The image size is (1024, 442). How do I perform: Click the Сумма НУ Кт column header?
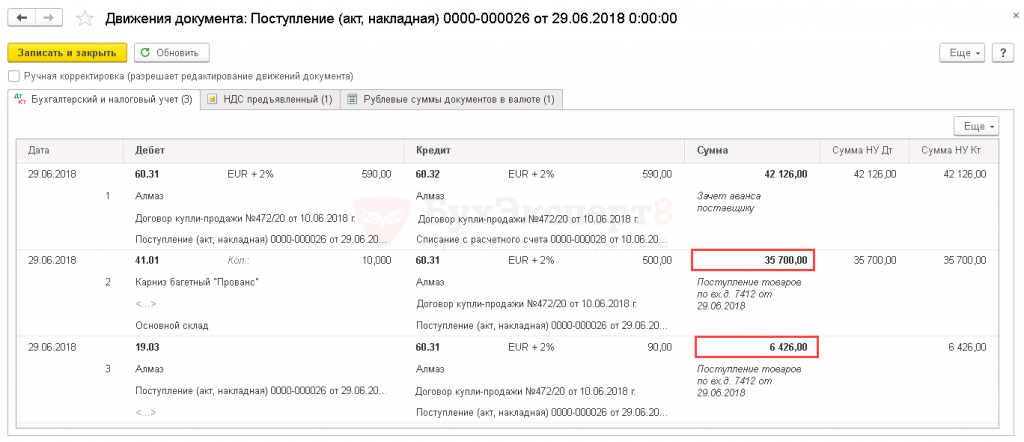click(954, 151)
